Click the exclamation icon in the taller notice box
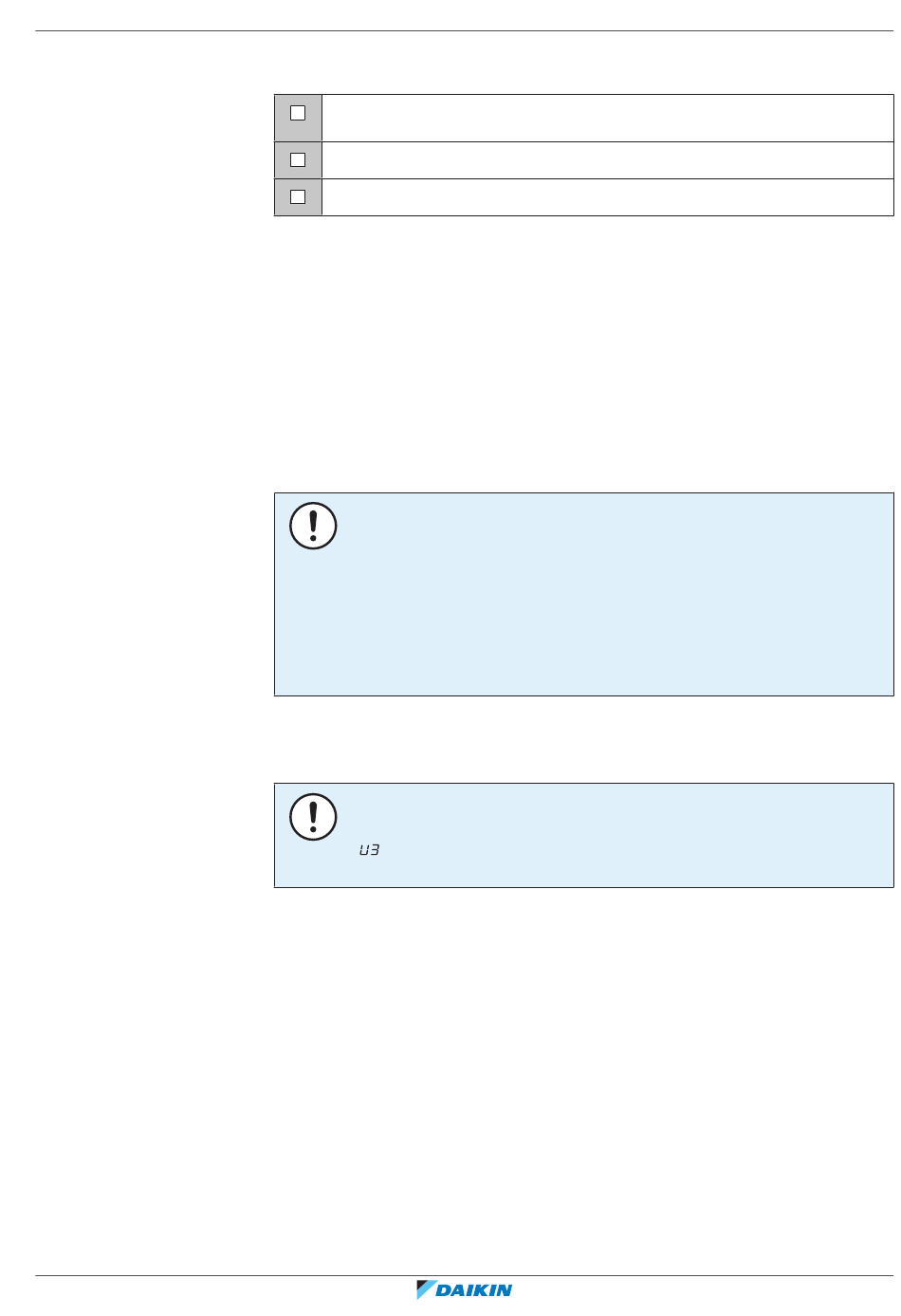This screenshot has width=901, height=1316. pos(313,526)
